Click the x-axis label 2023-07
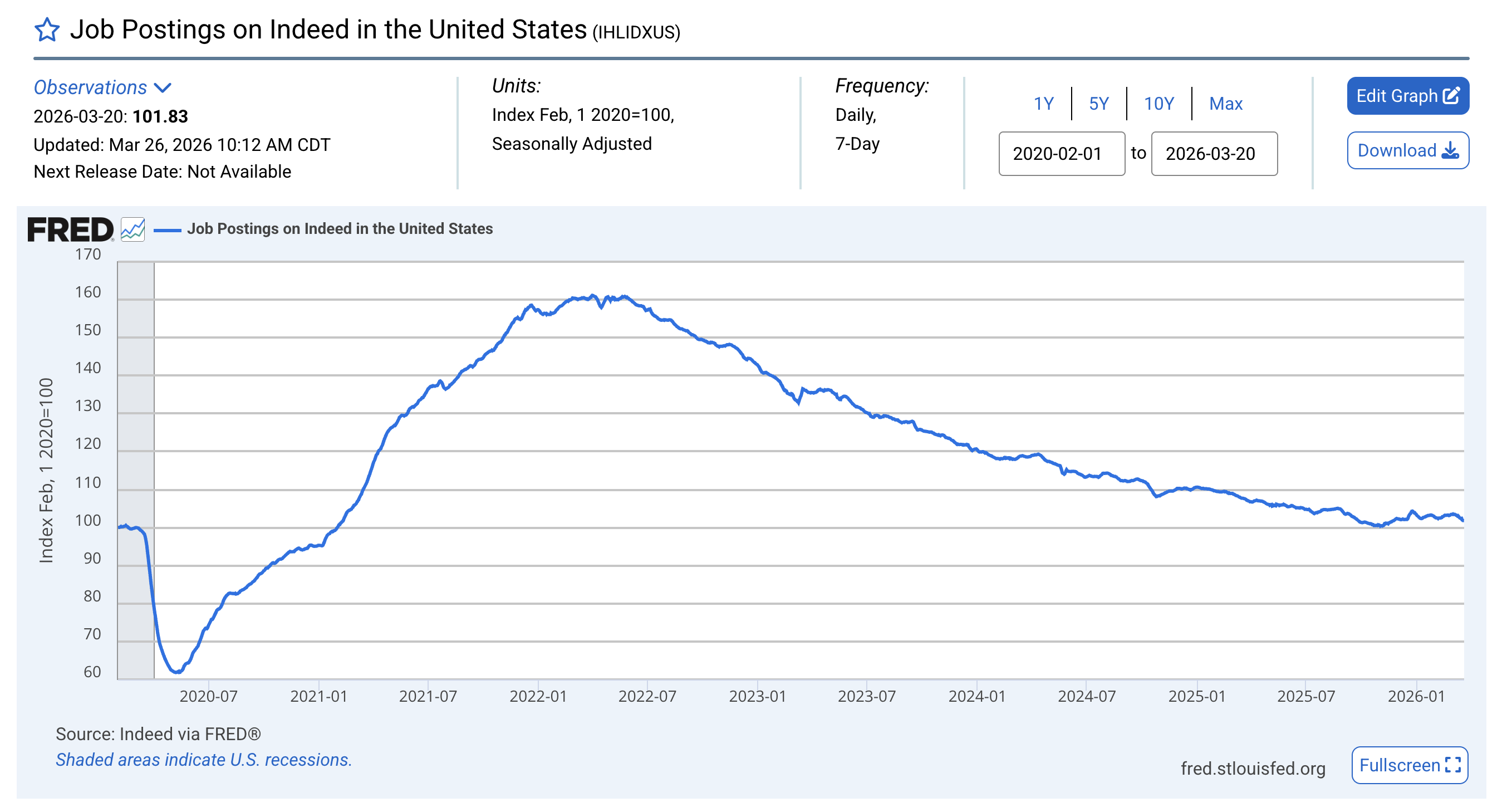 867,696
